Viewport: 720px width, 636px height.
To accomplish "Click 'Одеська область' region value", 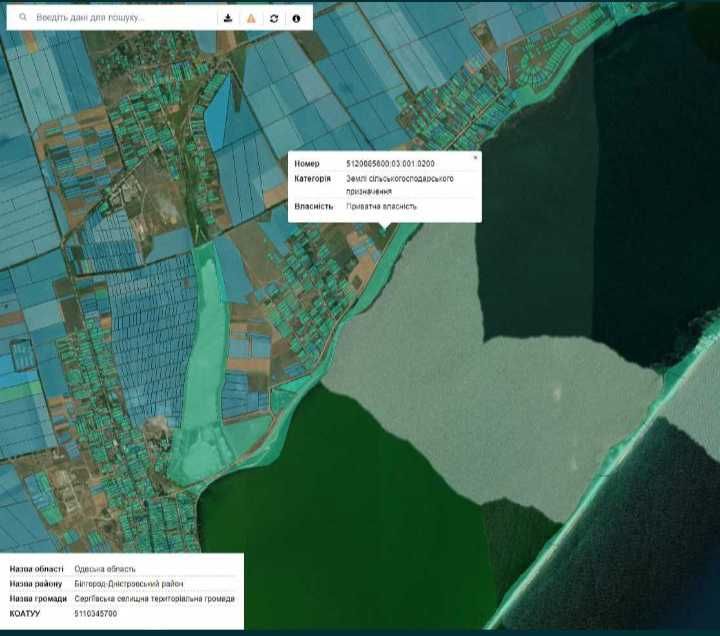I will (105, 569).
